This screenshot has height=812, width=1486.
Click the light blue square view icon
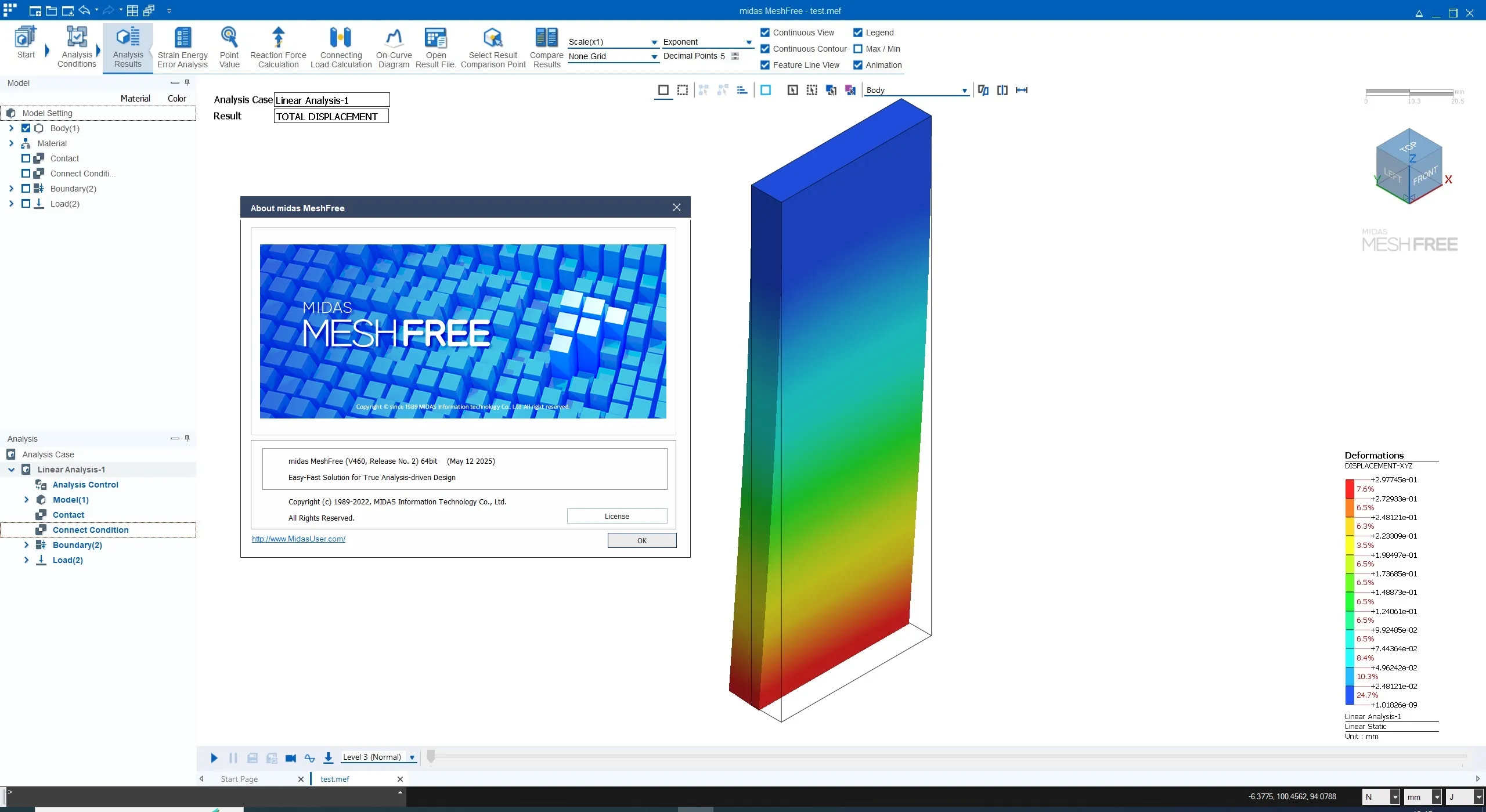pos(766,90)
